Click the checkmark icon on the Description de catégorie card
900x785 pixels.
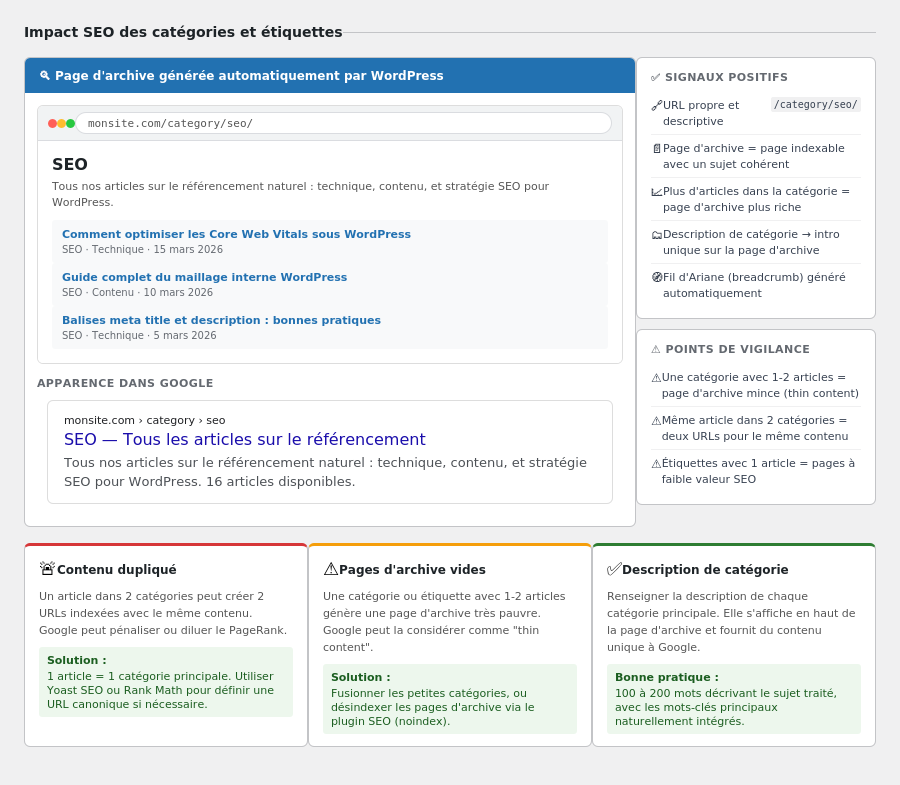click(614, 569)
